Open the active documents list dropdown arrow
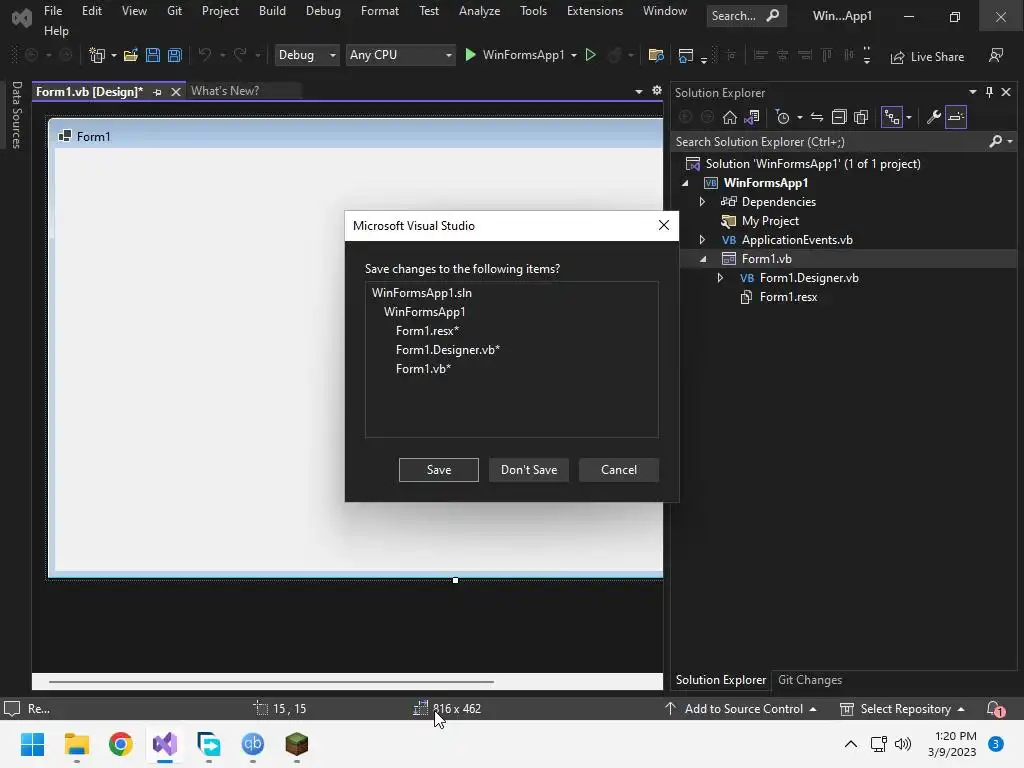Image resolution: width=1024 pixels, height=768 pixels. pyautogui.click(x=639, y=91)
